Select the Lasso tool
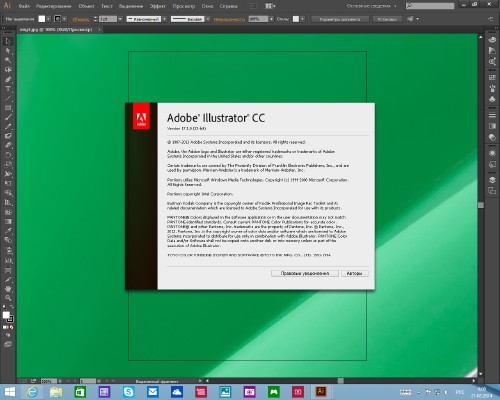500x400 pixels. click(8, 70)
